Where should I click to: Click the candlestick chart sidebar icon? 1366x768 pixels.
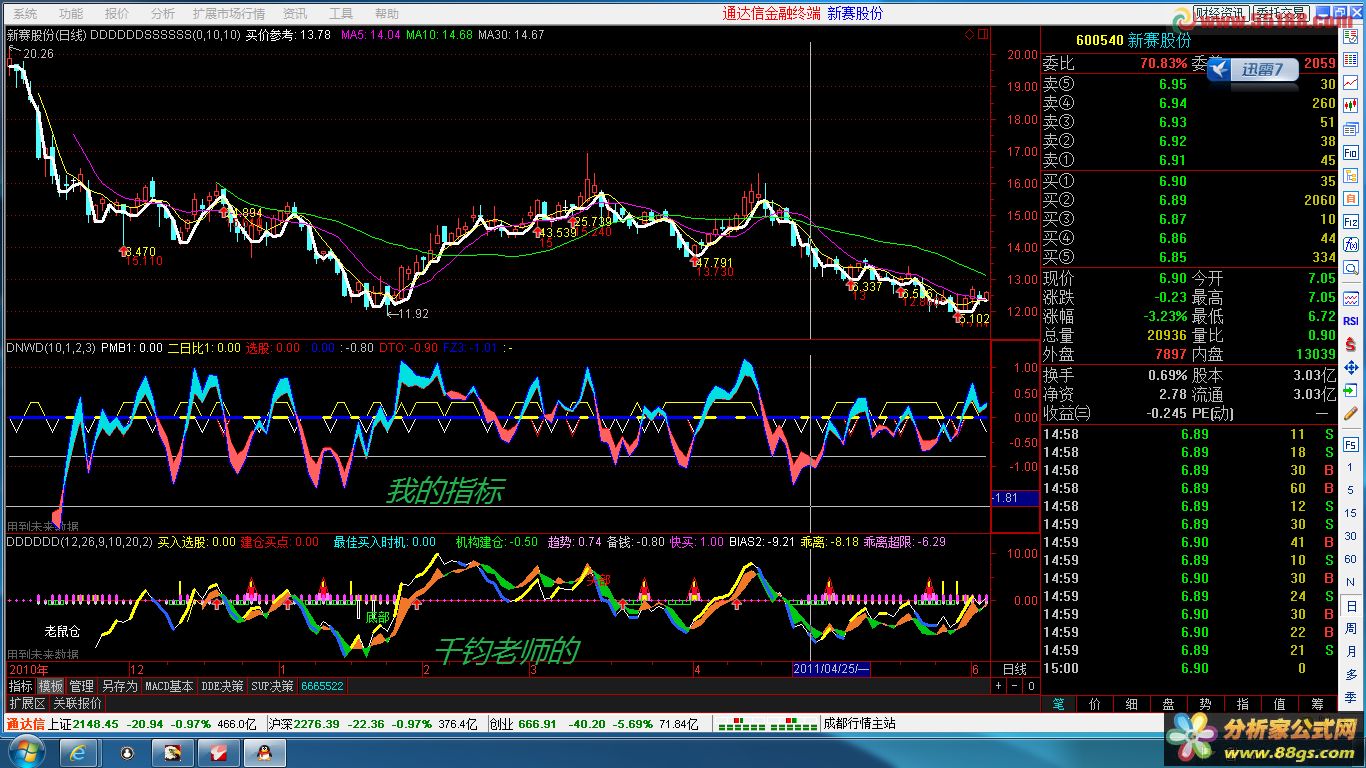(x=1351, y=105)
